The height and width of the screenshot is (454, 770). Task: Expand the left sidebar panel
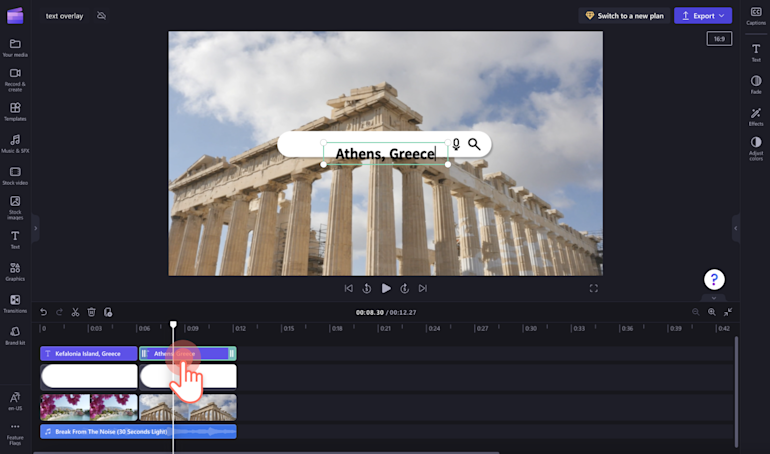(35, 228)
